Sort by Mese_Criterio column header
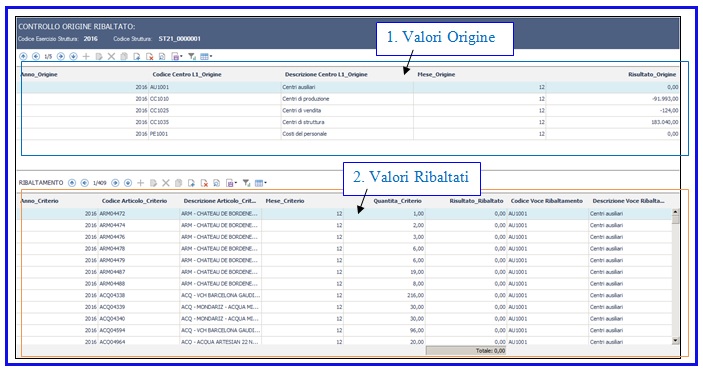The height and width of the screenshot is (370, 703). pos(285,201)
